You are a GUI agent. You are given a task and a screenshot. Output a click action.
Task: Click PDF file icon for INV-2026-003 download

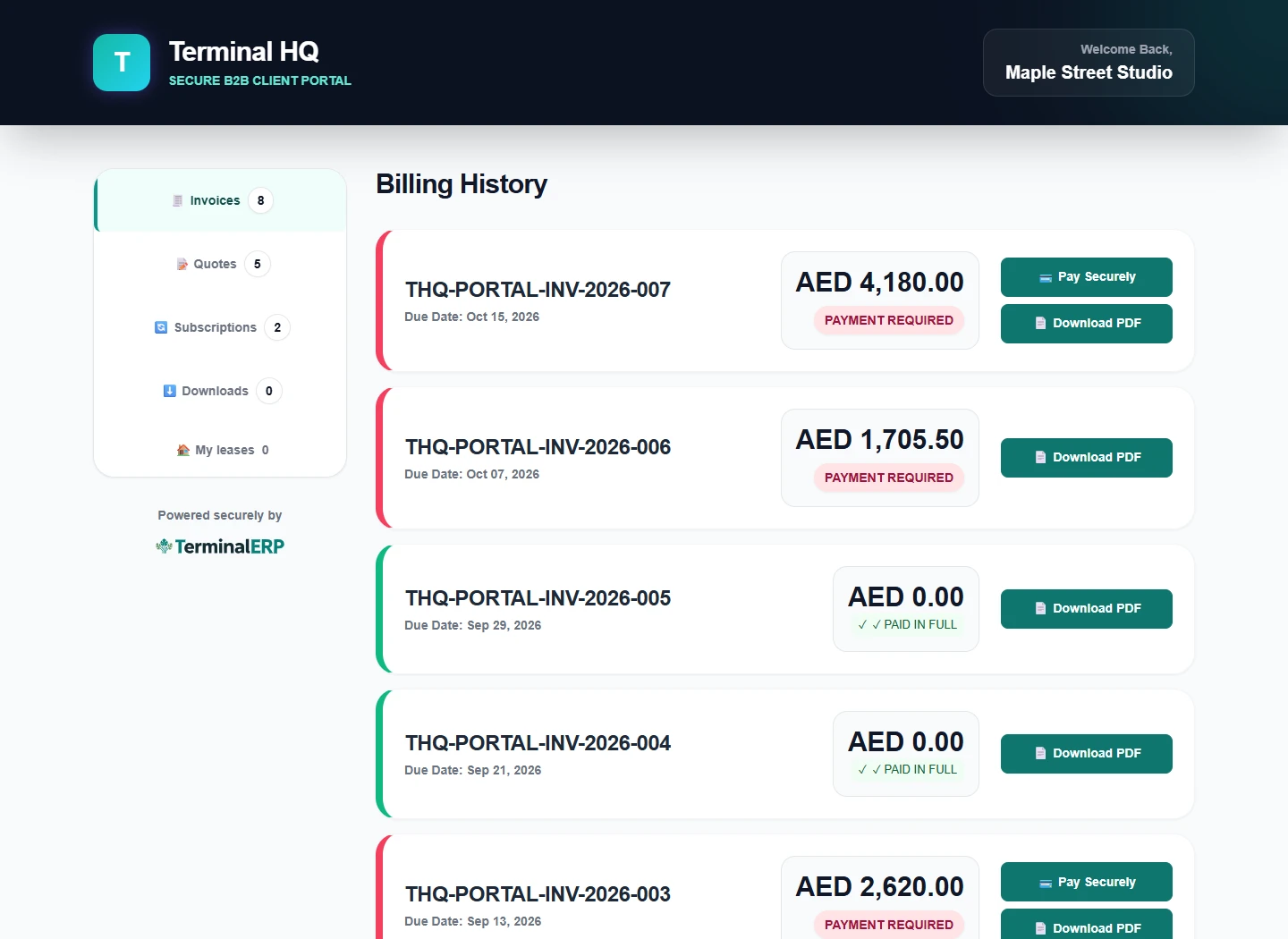point(1040,929)
